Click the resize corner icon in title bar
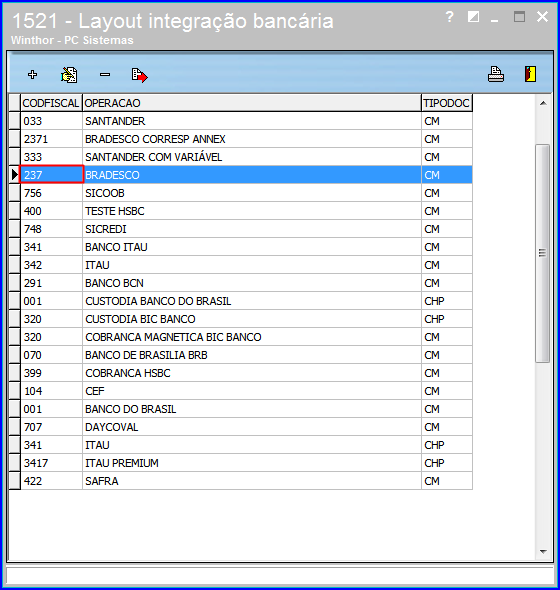Screen dimensions: 560x590 pyautogui.click(x=473, y=17)
